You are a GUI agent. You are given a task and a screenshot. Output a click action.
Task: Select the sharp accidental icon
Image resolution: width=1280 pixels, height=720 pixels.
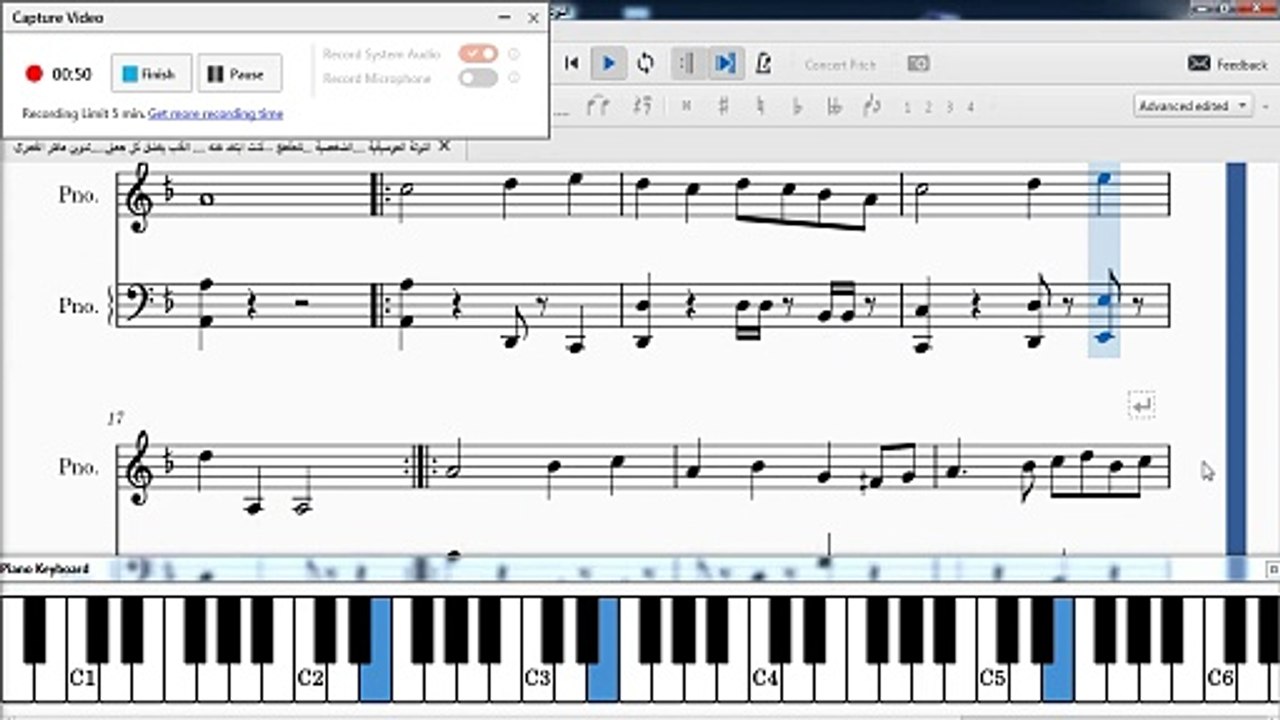[x=723, y=106]
